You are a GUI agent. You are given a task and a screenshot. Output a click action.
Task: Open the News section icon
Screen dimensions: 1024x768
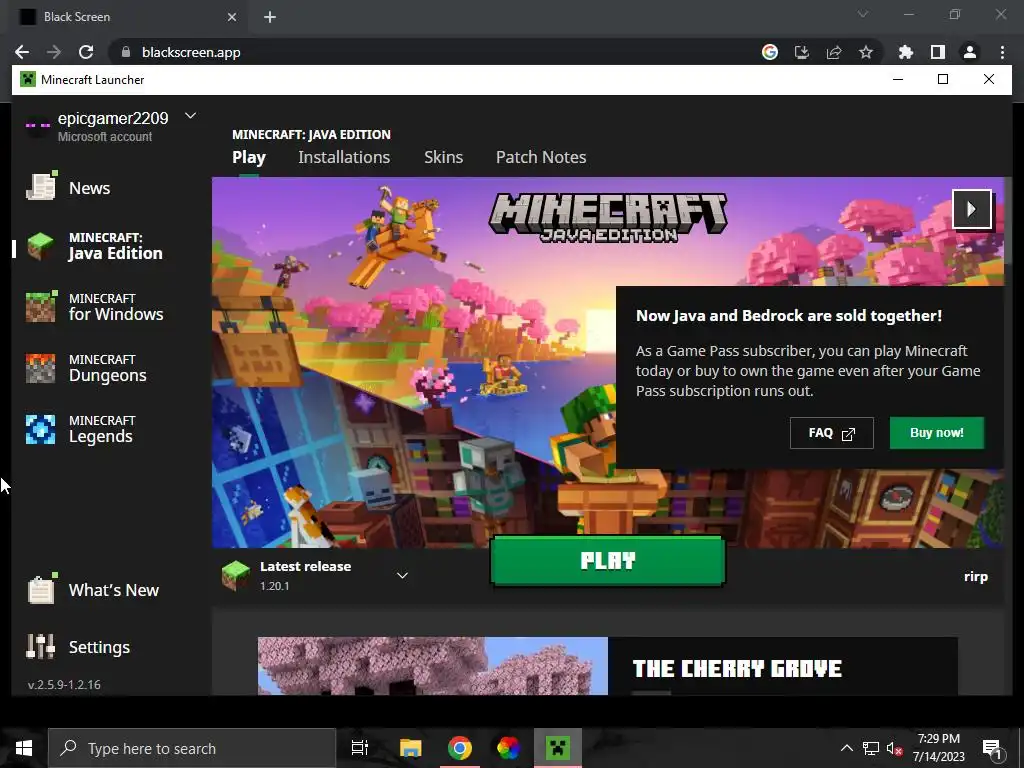(x=41, y=187)
